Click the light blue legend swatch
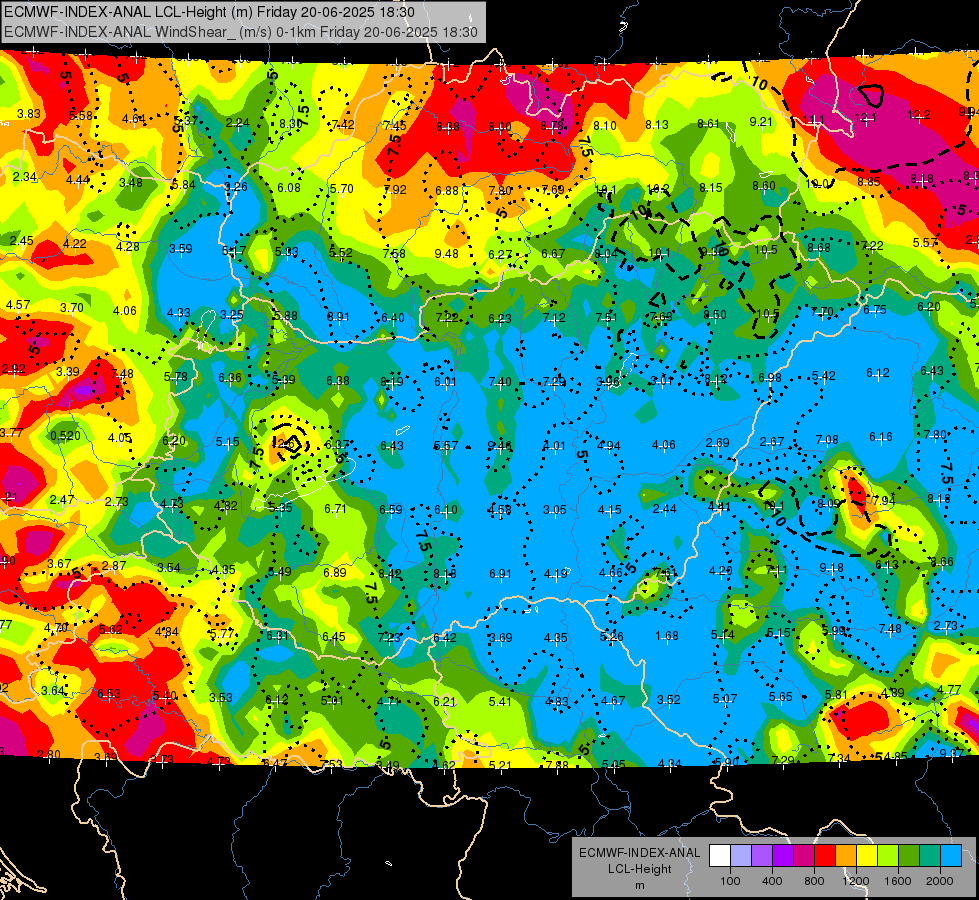Screen dimensions: 979x900 pos(951,856)
